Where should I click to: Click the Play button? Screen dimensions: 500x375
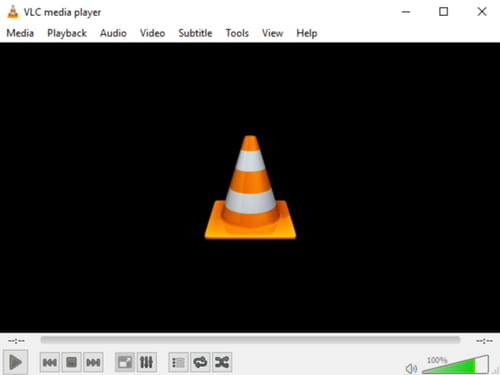[15, 362]
